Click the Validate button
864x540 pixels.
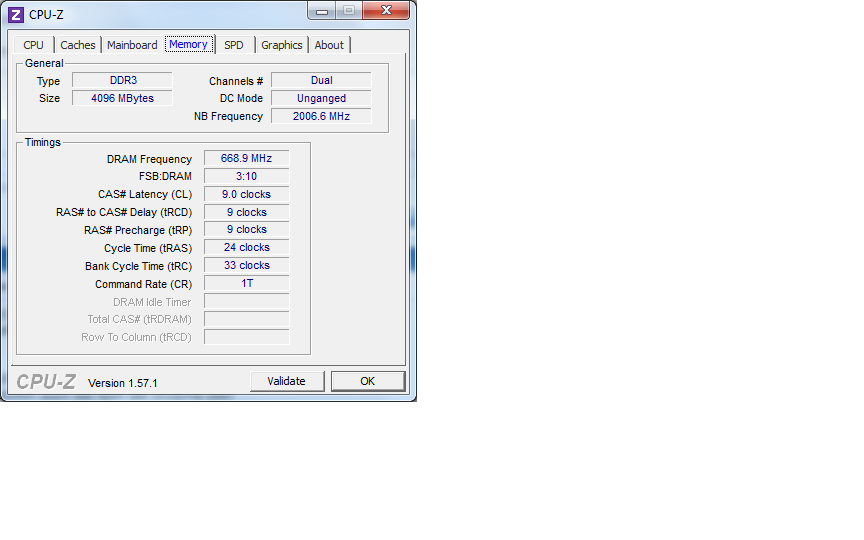(x=287, y=381)
